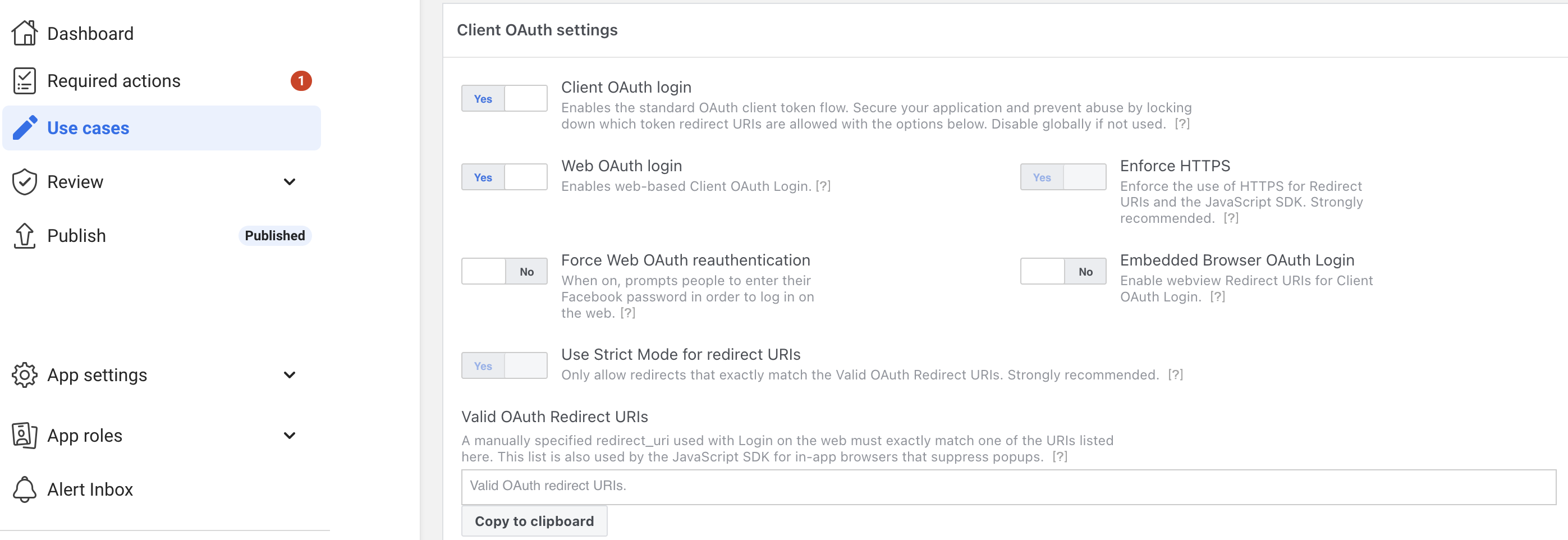1568x540 pixels.
Task: Toggle the Web OAuth login switch
Action: pos(504,177)
